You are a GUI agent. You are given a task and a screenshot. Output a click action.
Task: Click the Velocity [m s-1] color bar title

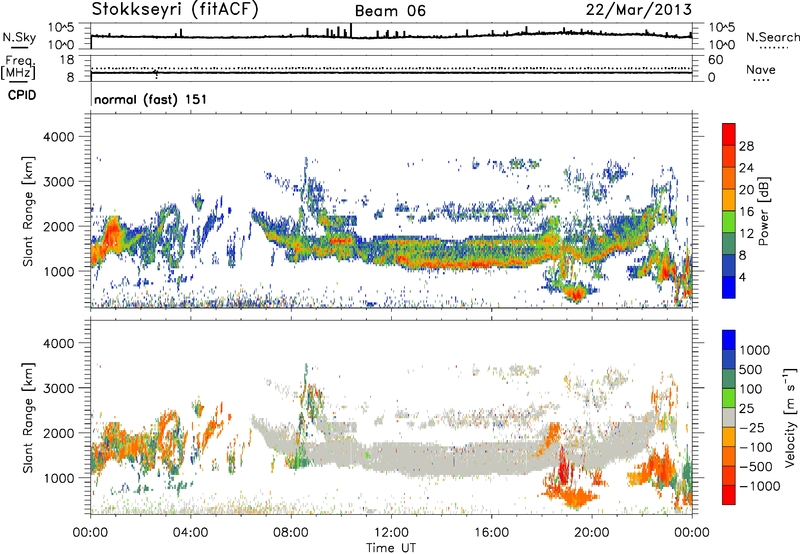pyautogui.click(x=790, y=417)
